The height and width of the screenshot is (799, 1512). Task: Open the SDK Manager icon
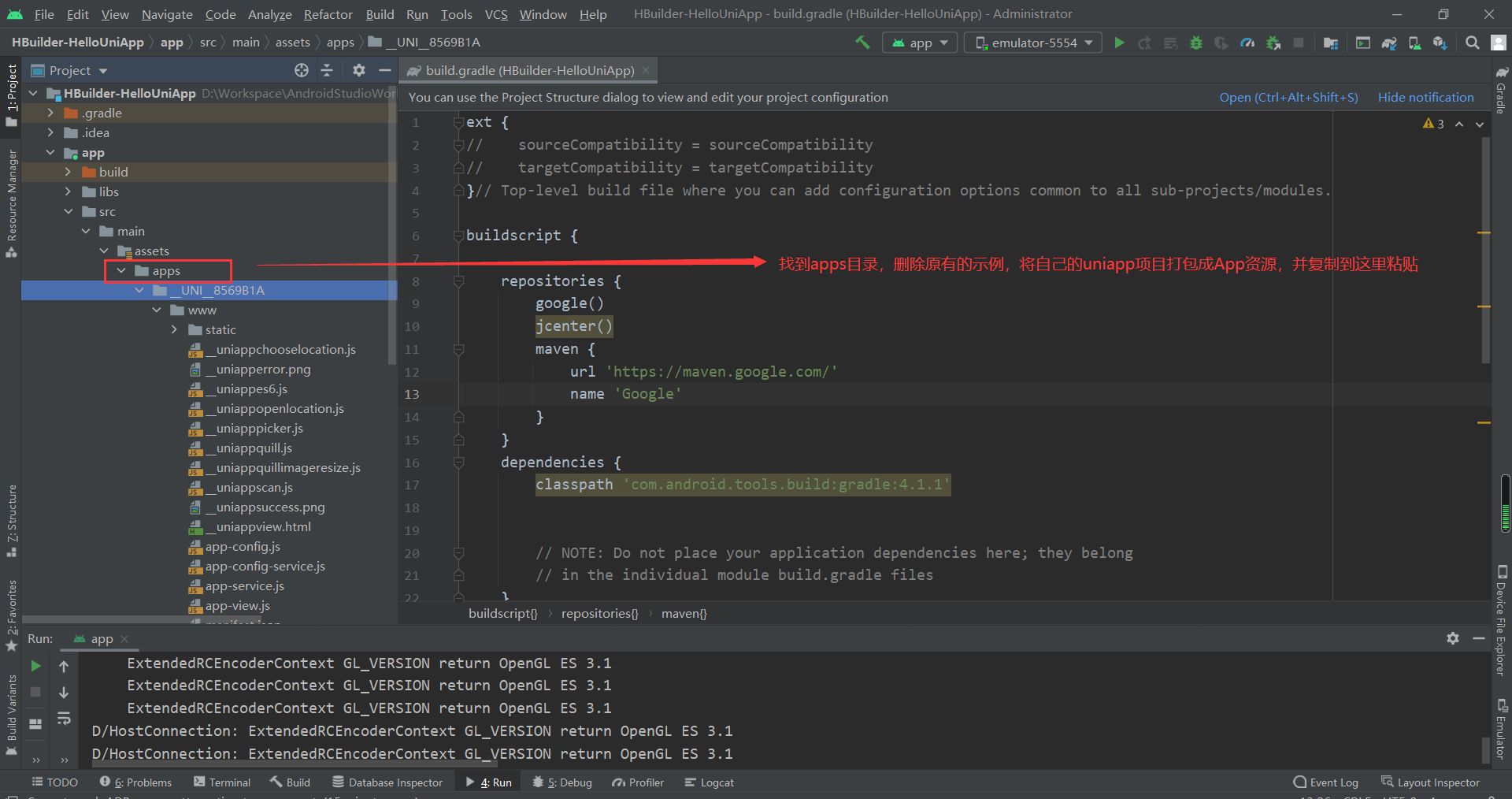click(x=1440, y=43)
